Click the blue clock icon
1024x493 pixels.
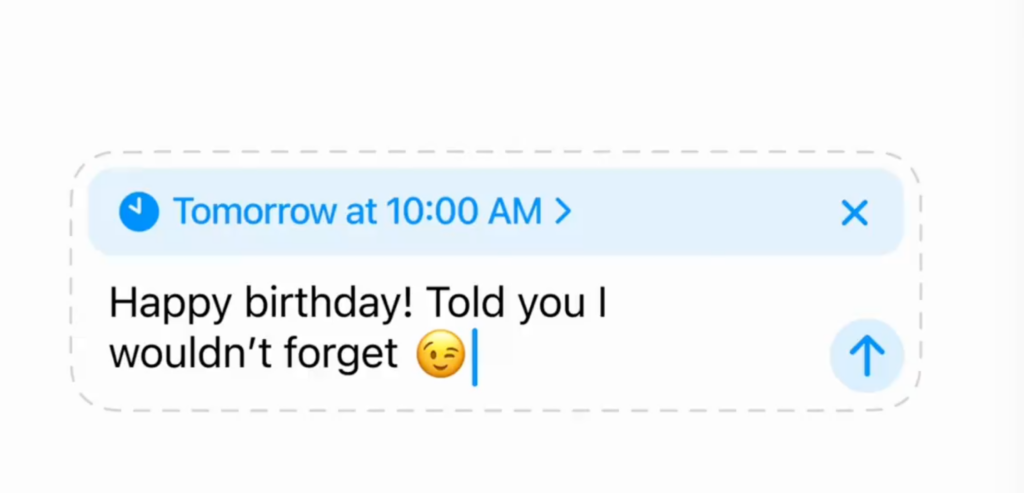coord(138,212)
